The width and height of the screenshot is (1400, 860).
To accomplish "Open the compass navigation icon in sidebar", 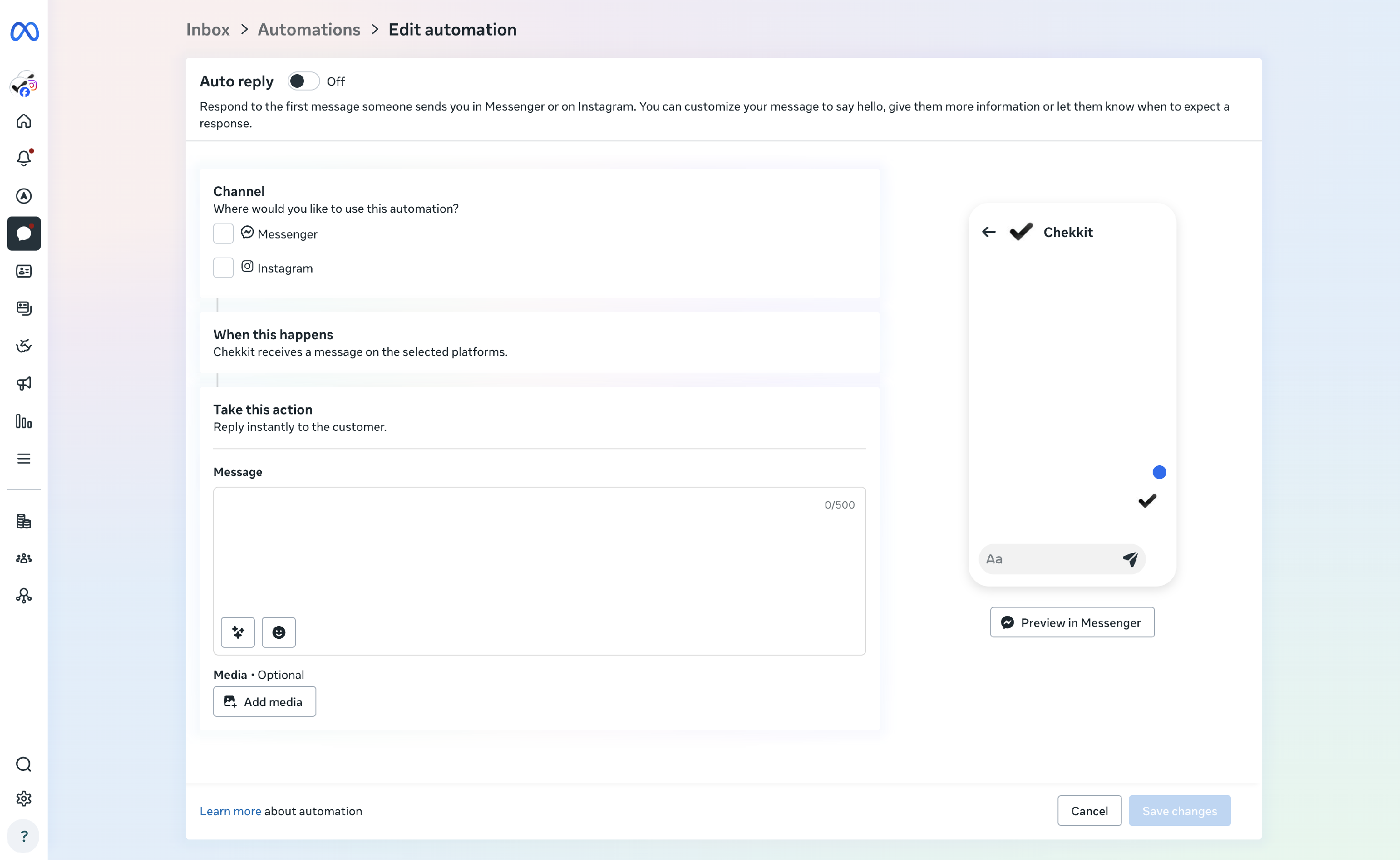I will [x=23, y=196].
